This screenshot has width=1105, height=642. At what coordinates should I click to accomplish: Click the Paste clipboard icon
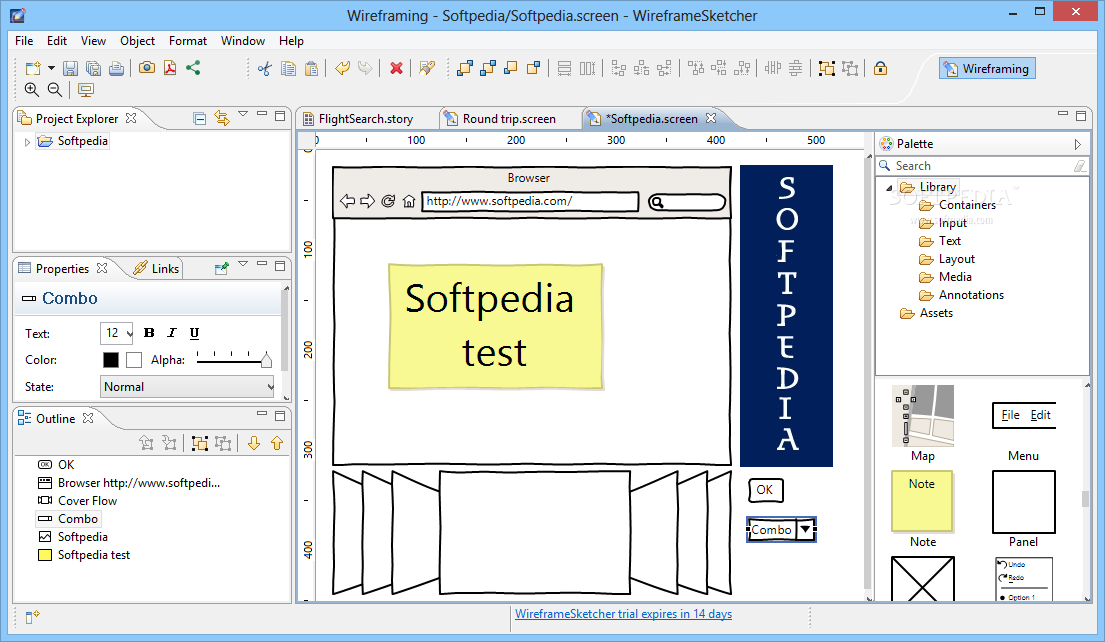311,68
